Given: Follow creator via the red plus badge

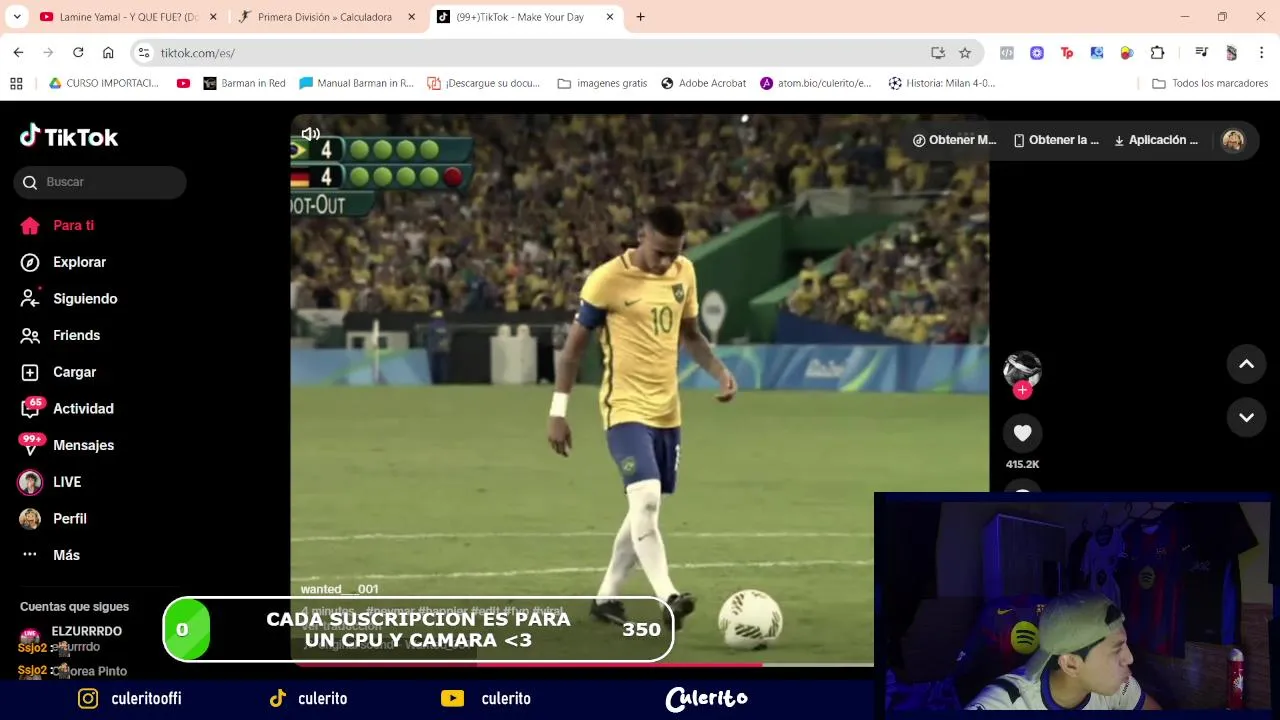Looking at the screenshot, I should (x=1022, y=390).
